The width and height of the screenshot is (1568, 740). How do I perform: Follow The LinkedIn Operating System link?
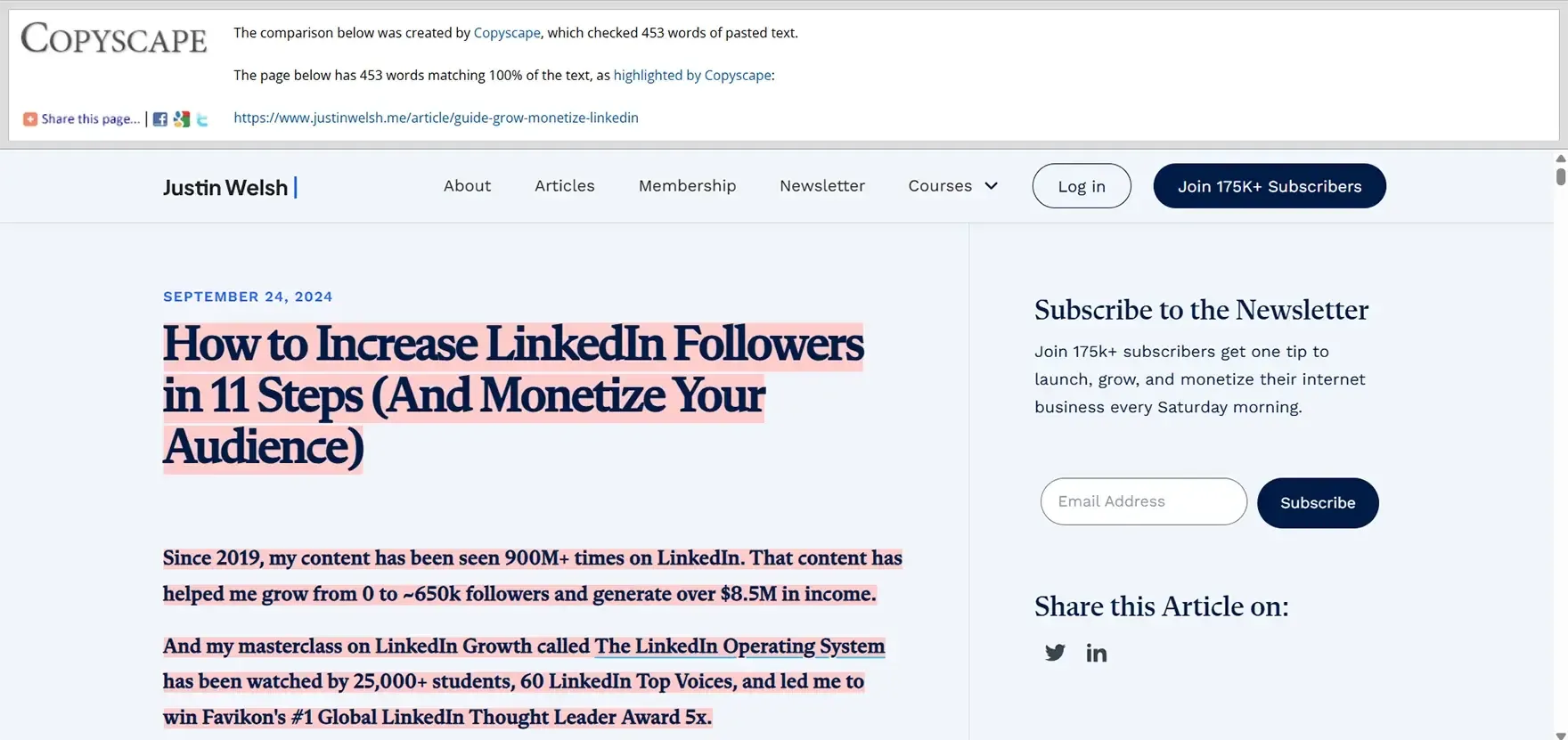(x=739, y=646)
